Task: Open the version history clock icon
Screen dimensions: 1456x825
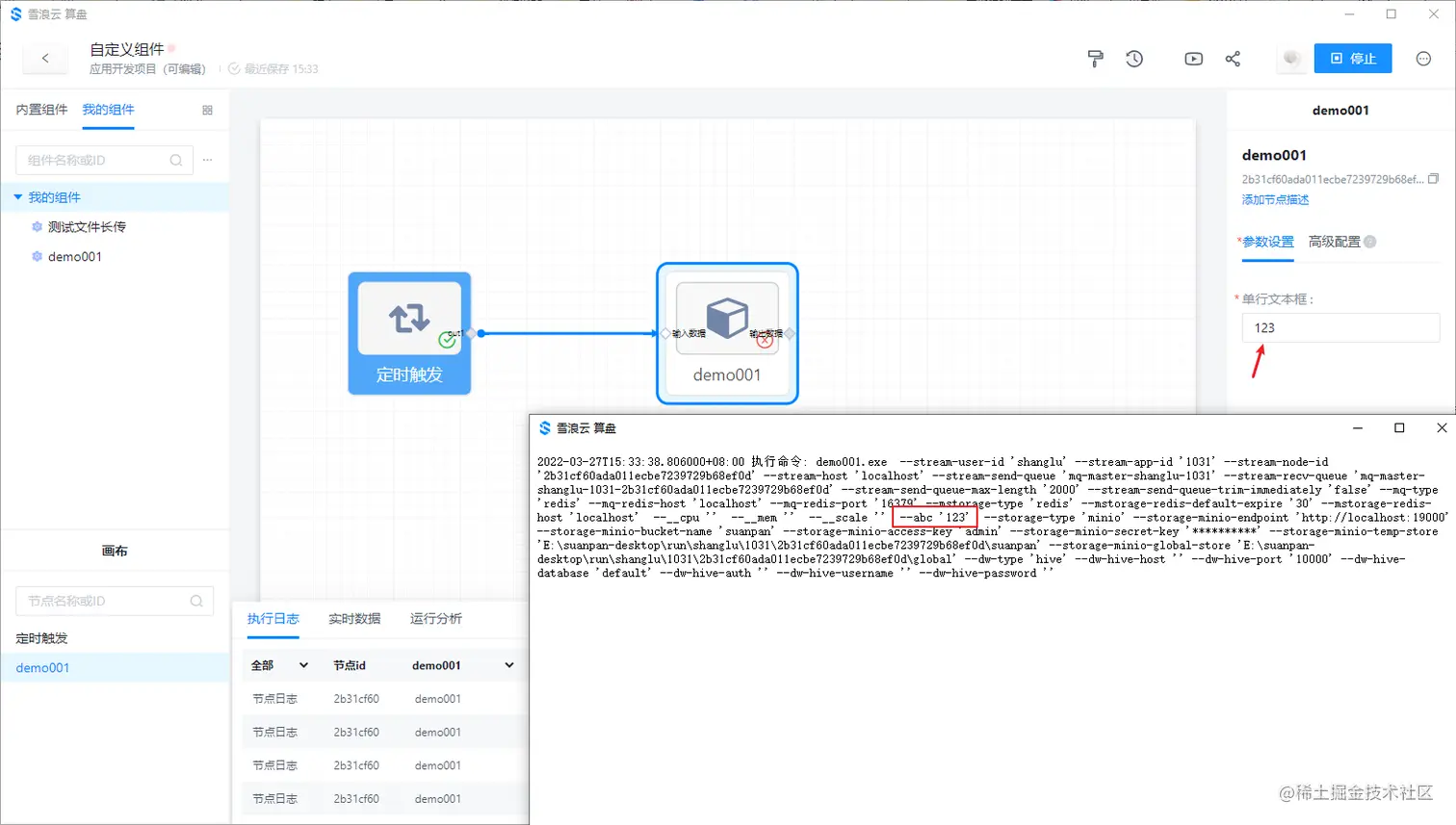Action: 1134,59
